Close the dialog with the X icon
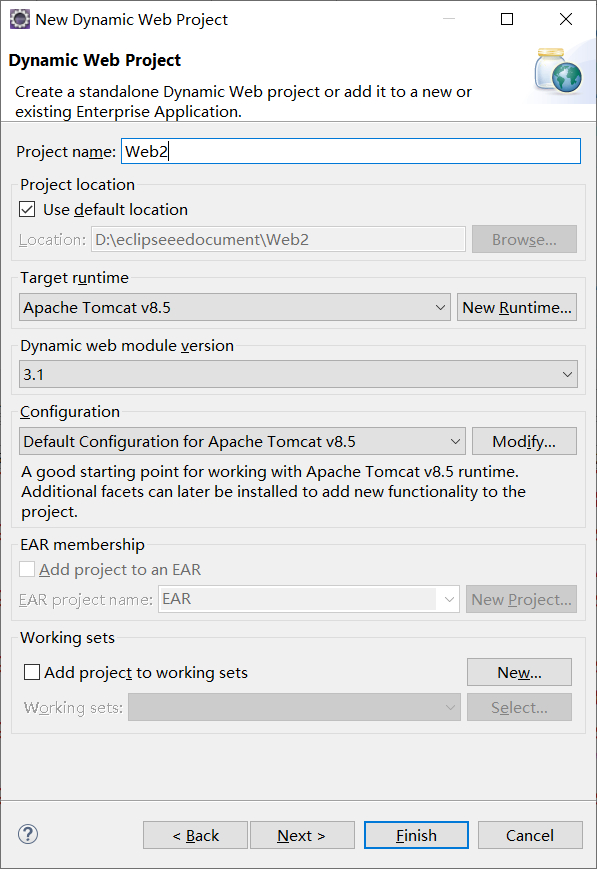 [x=566, y=19]
